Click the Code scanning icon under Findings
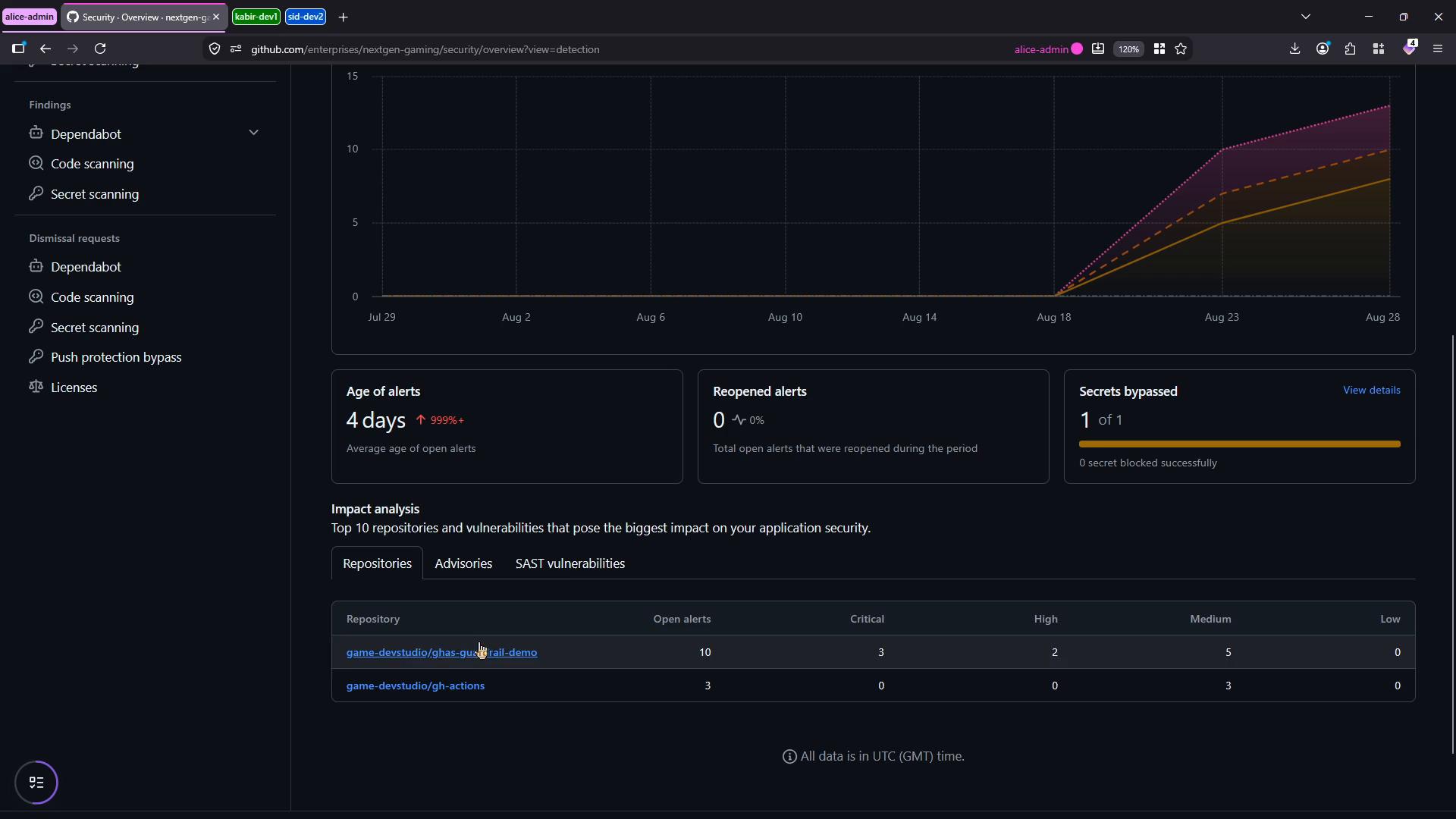1456x819 pixels. [x=36, y=163]
